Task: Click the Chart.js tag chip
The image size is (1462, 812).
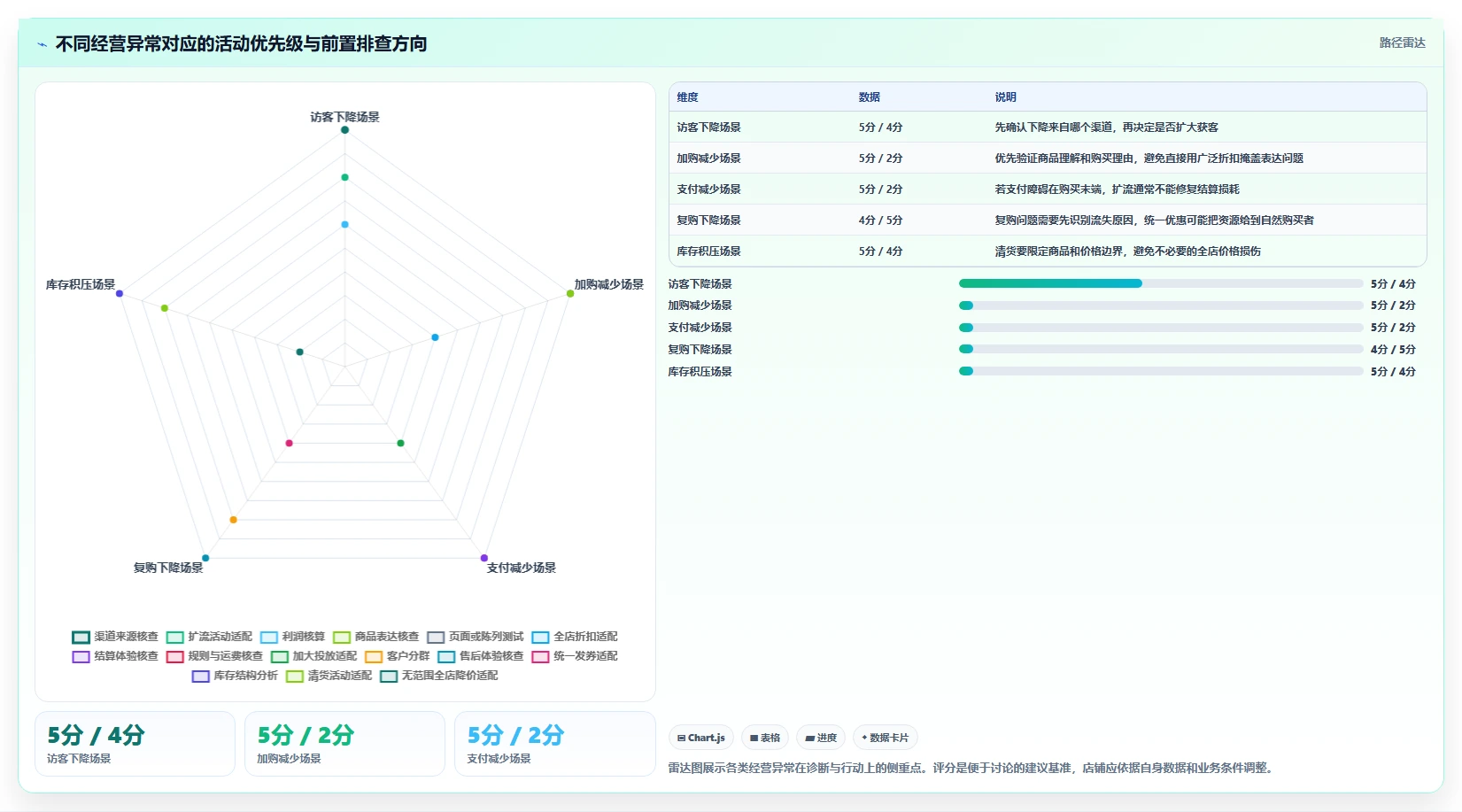Action: tap(701, 738)
